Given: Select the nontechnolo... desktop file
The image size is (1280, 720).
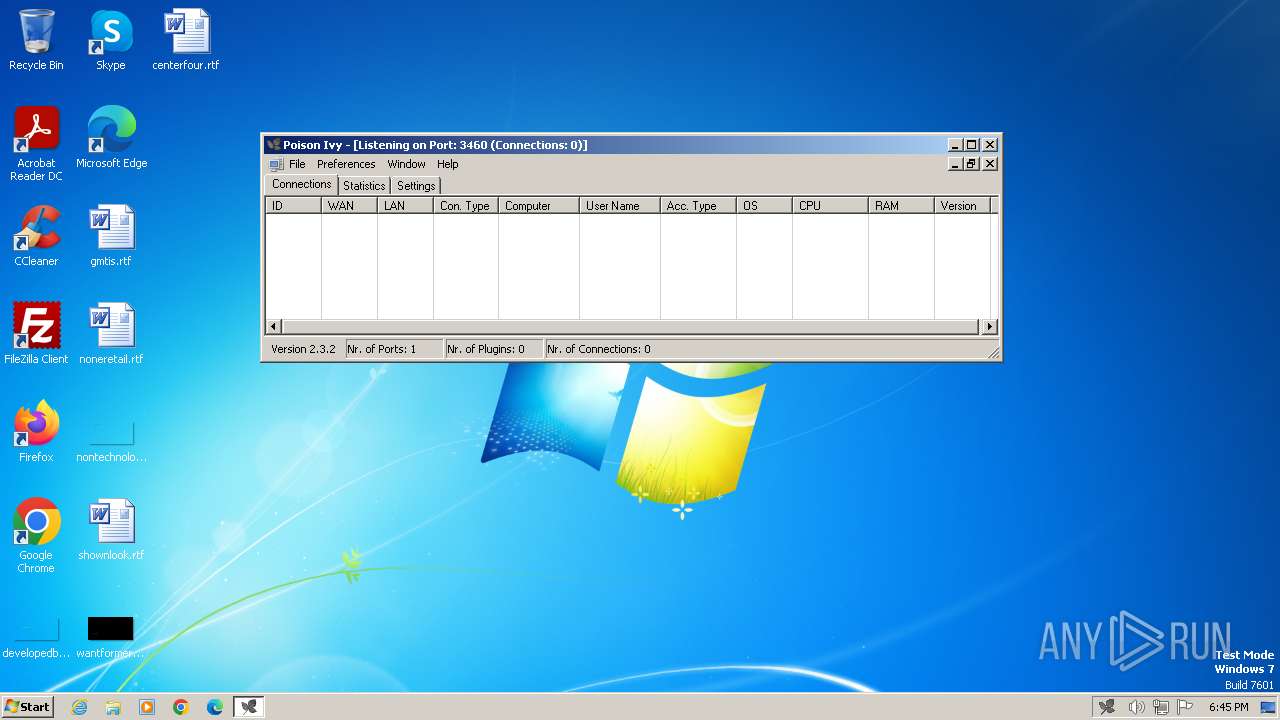Looking at the screenshot, I should (111, 440).
